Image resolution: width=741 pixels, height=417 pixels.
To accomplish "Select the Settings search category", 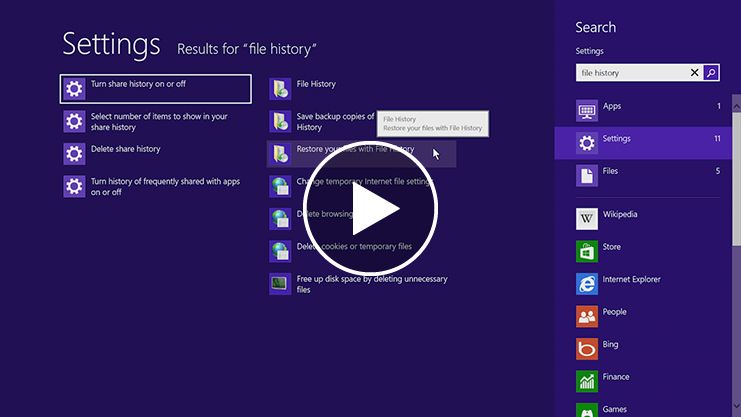I will pyautogui.click(x=647, y=140).
